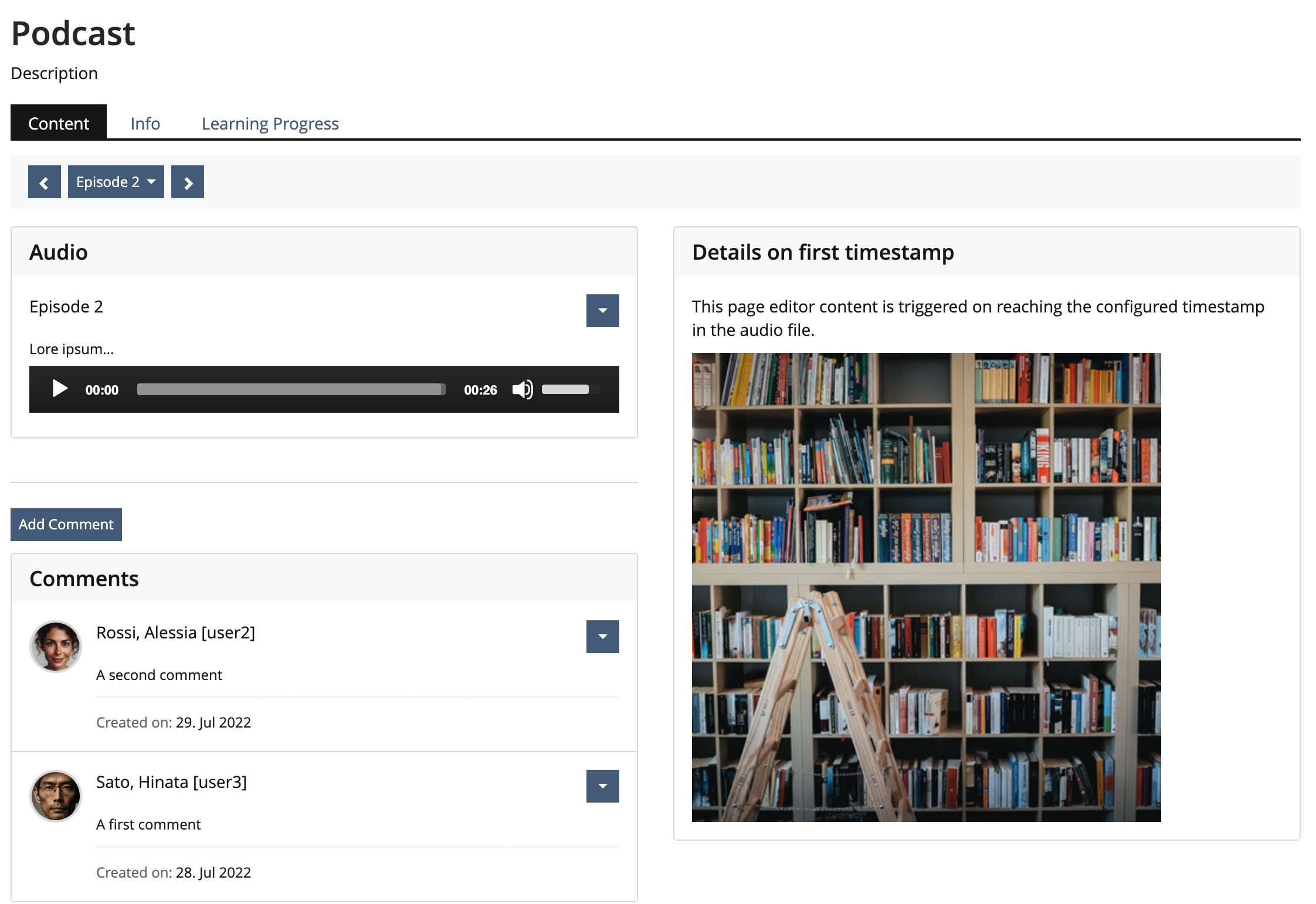
Task: Click the Add Comment button
Action: point(66,525)
